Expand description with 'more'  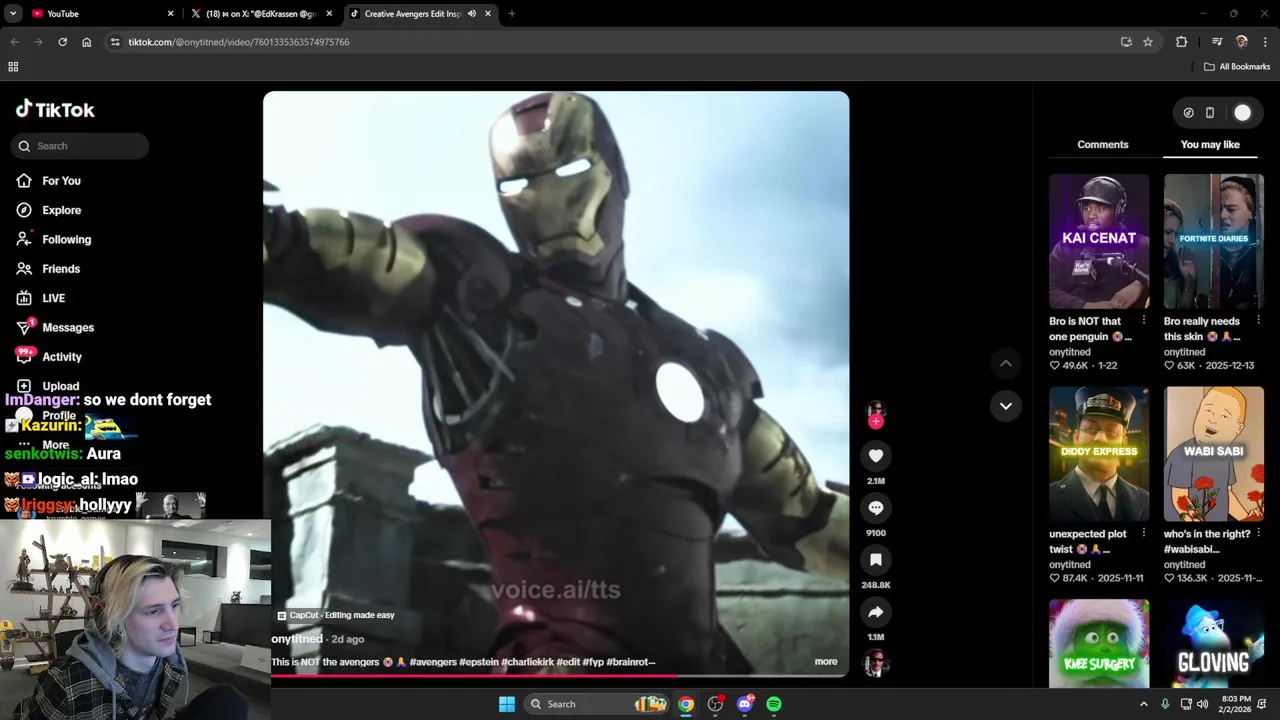click(826, 661)
